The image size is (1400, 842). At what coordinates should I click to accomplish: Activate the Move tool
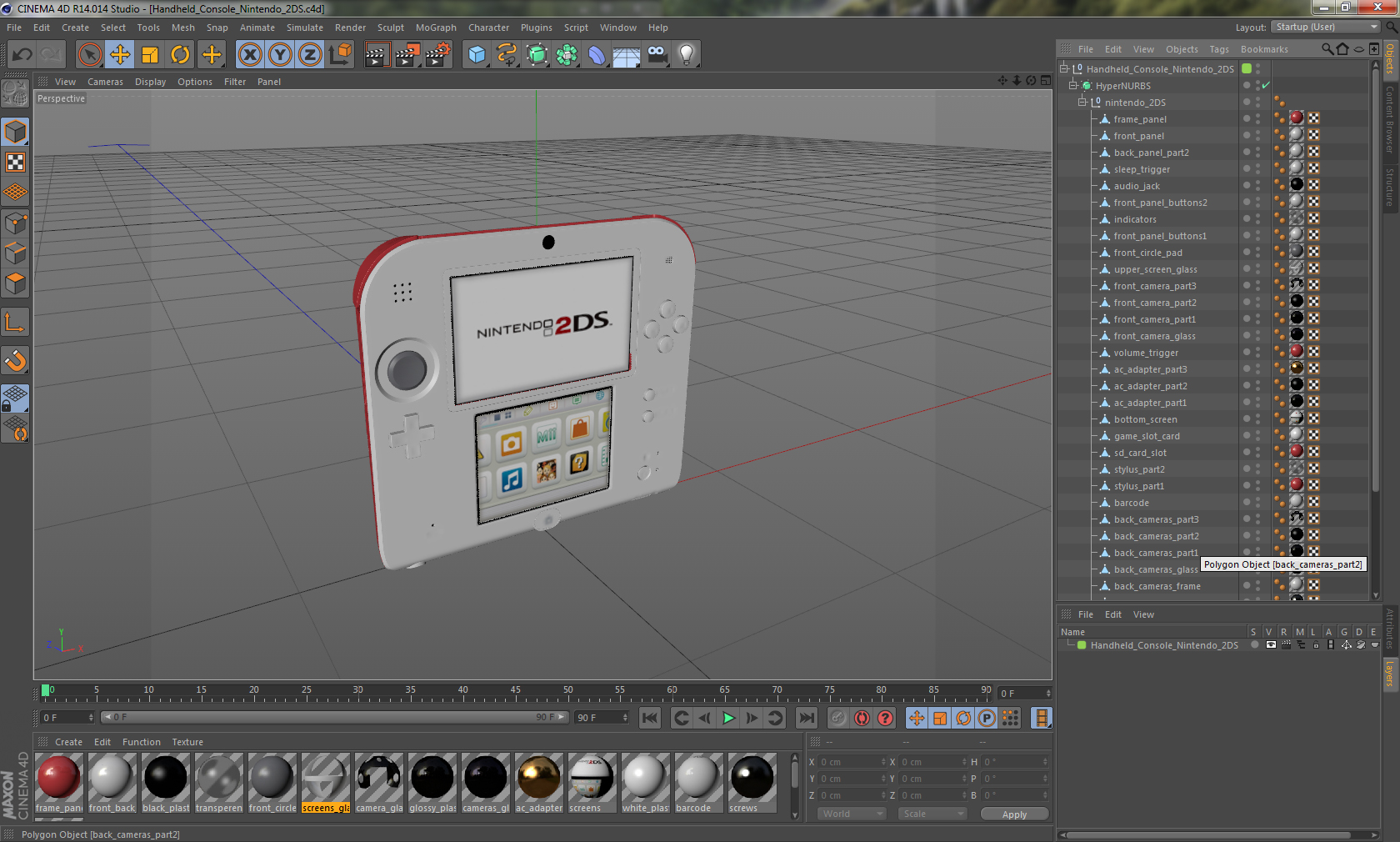pyautogui.click(x=120, y=55)
